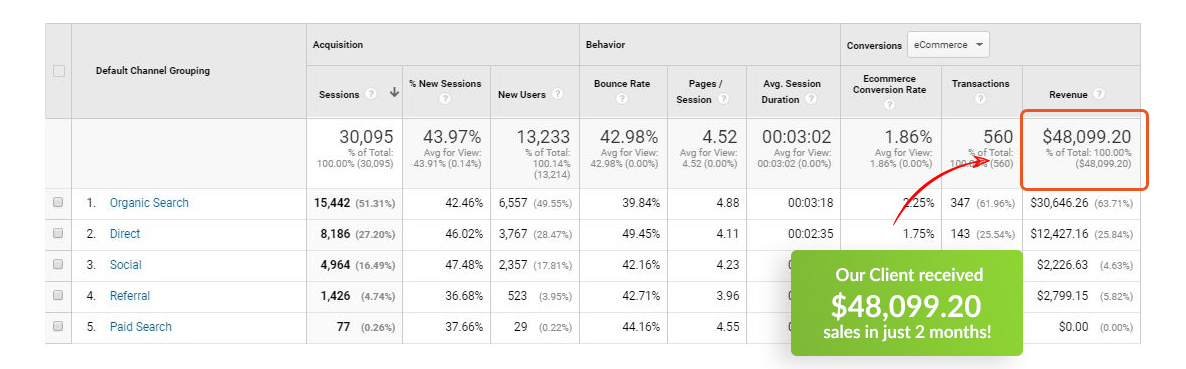Image resolution: width=1186 pixels, height=369 pixels.
Task: Open the Referral channel link
Action: 129,296
